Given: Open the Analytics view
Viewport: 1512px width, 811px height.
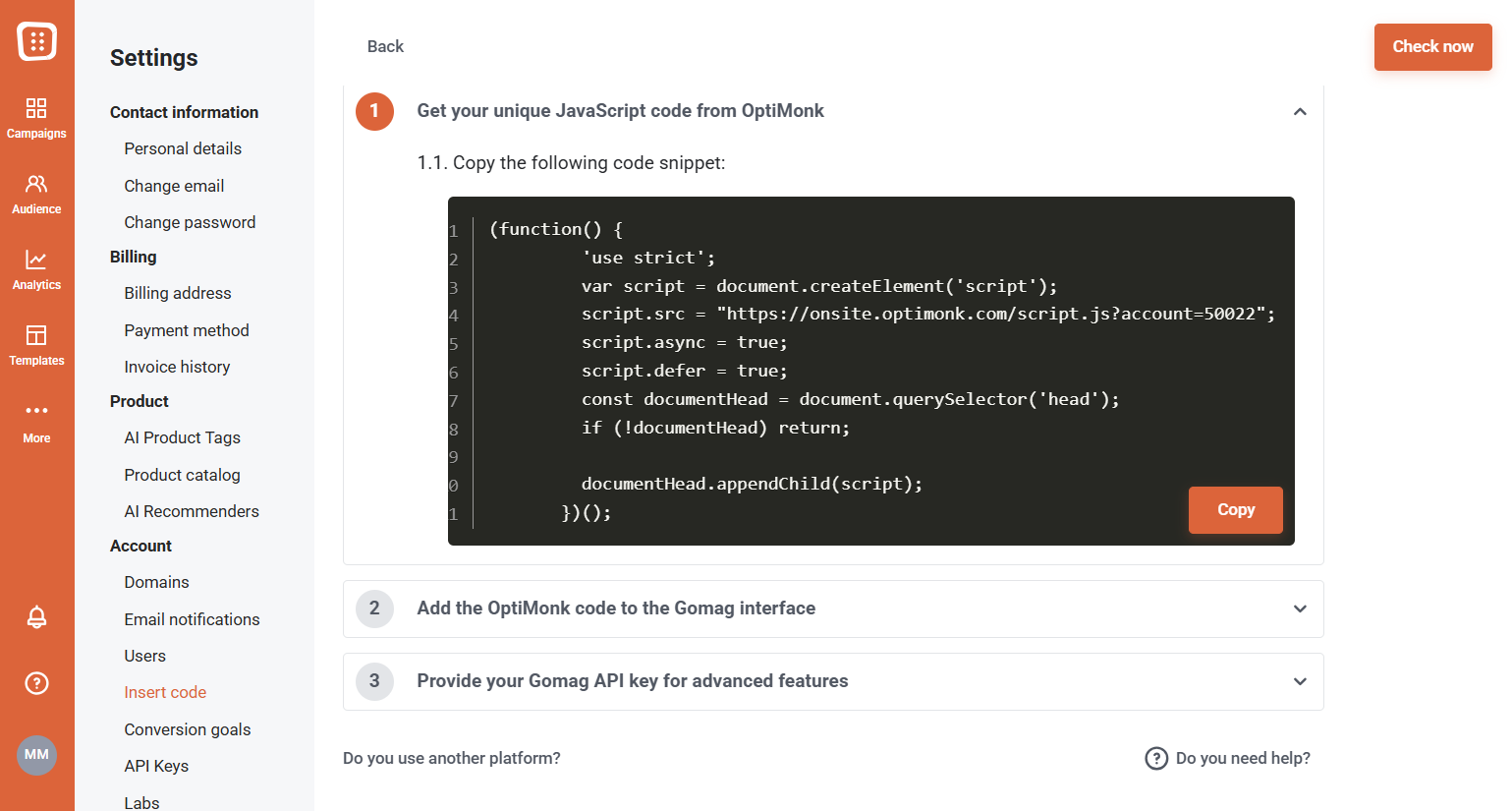Looking at the screenshot, I should point(36,269).
